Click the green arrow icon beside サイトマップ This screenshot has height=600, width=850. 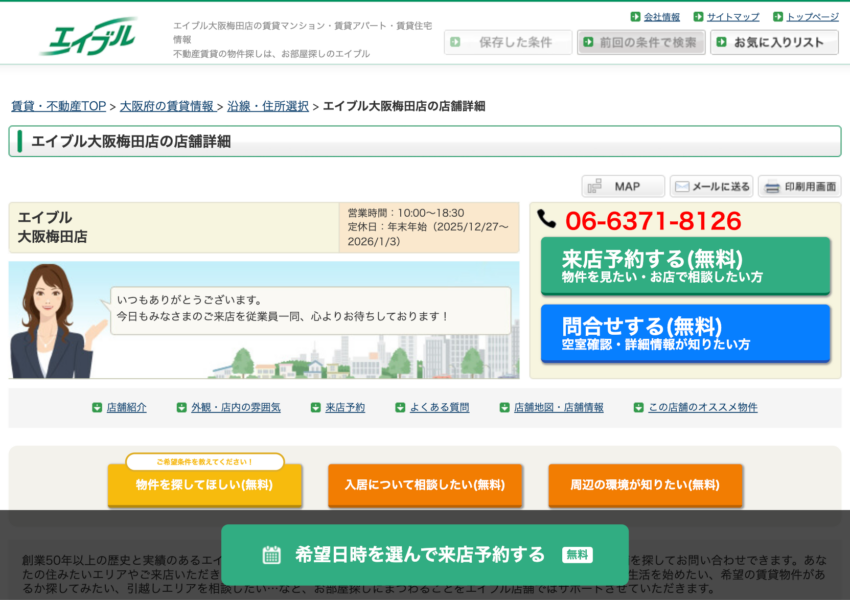(x=699, y=17)
